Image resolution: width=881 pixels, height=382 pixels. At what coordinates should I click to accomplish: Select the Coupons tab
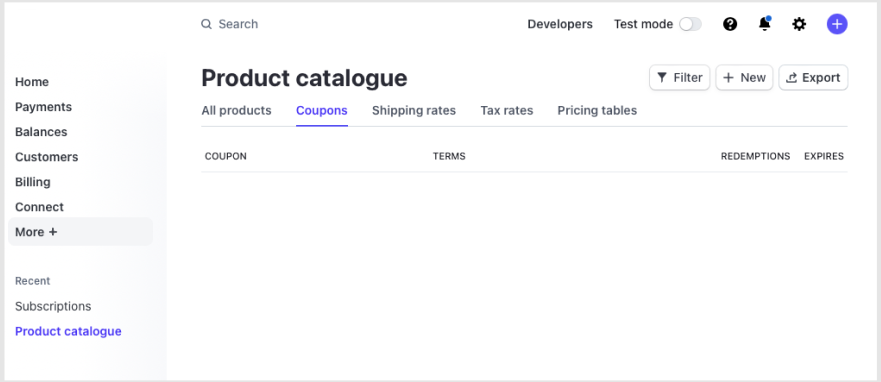[322, 111]
